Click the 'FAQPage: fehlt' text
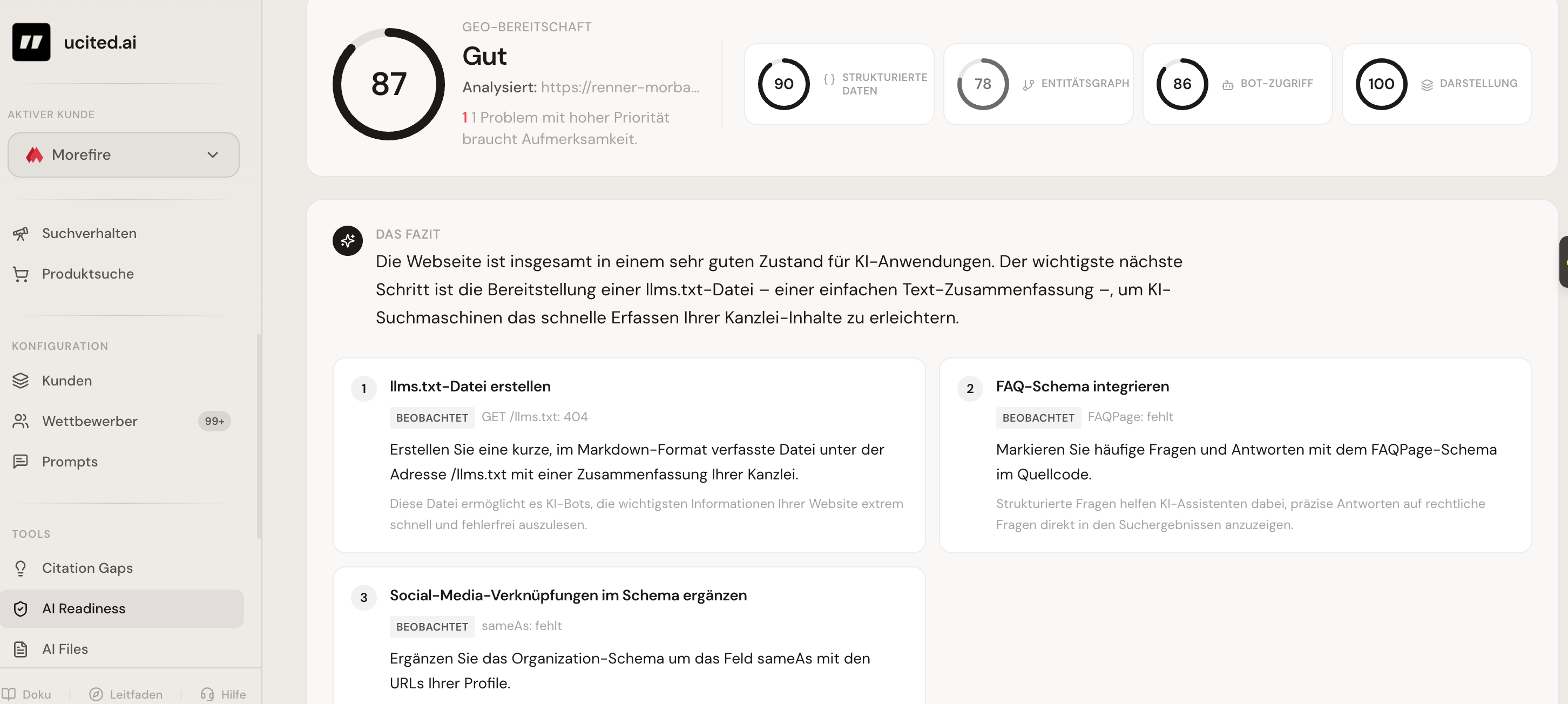 coord(1130,417)
